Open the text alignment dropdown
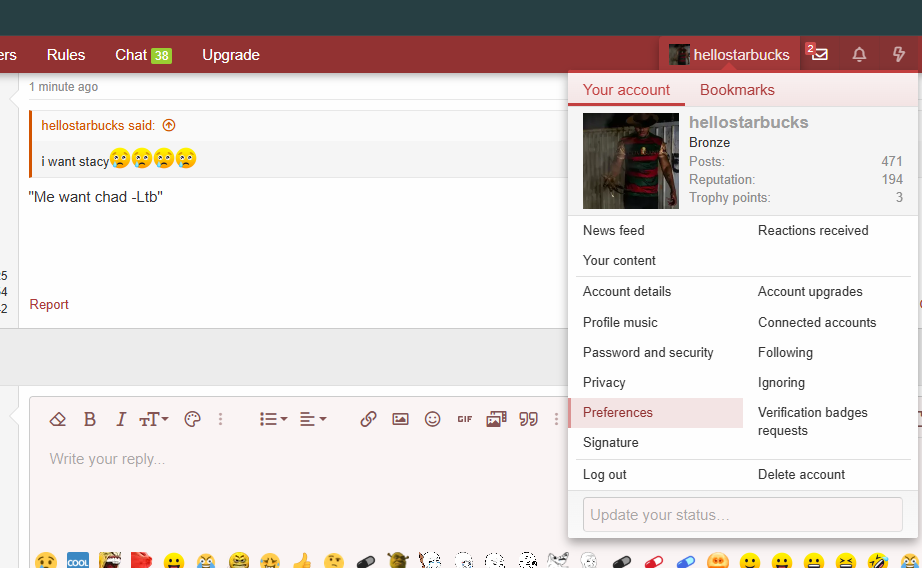 [313, 419]
